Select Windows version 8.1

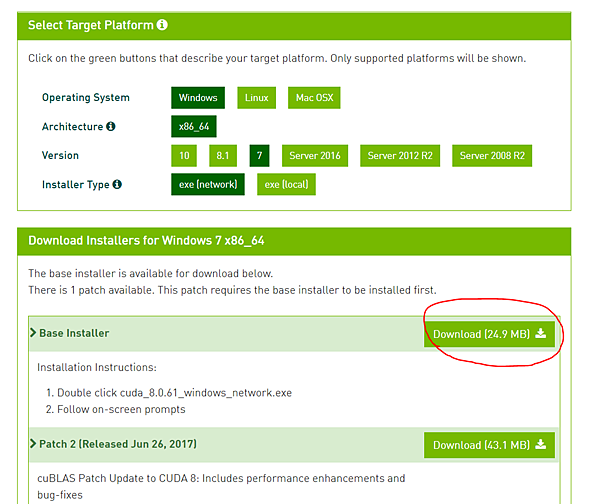click(x=223, y=155)
